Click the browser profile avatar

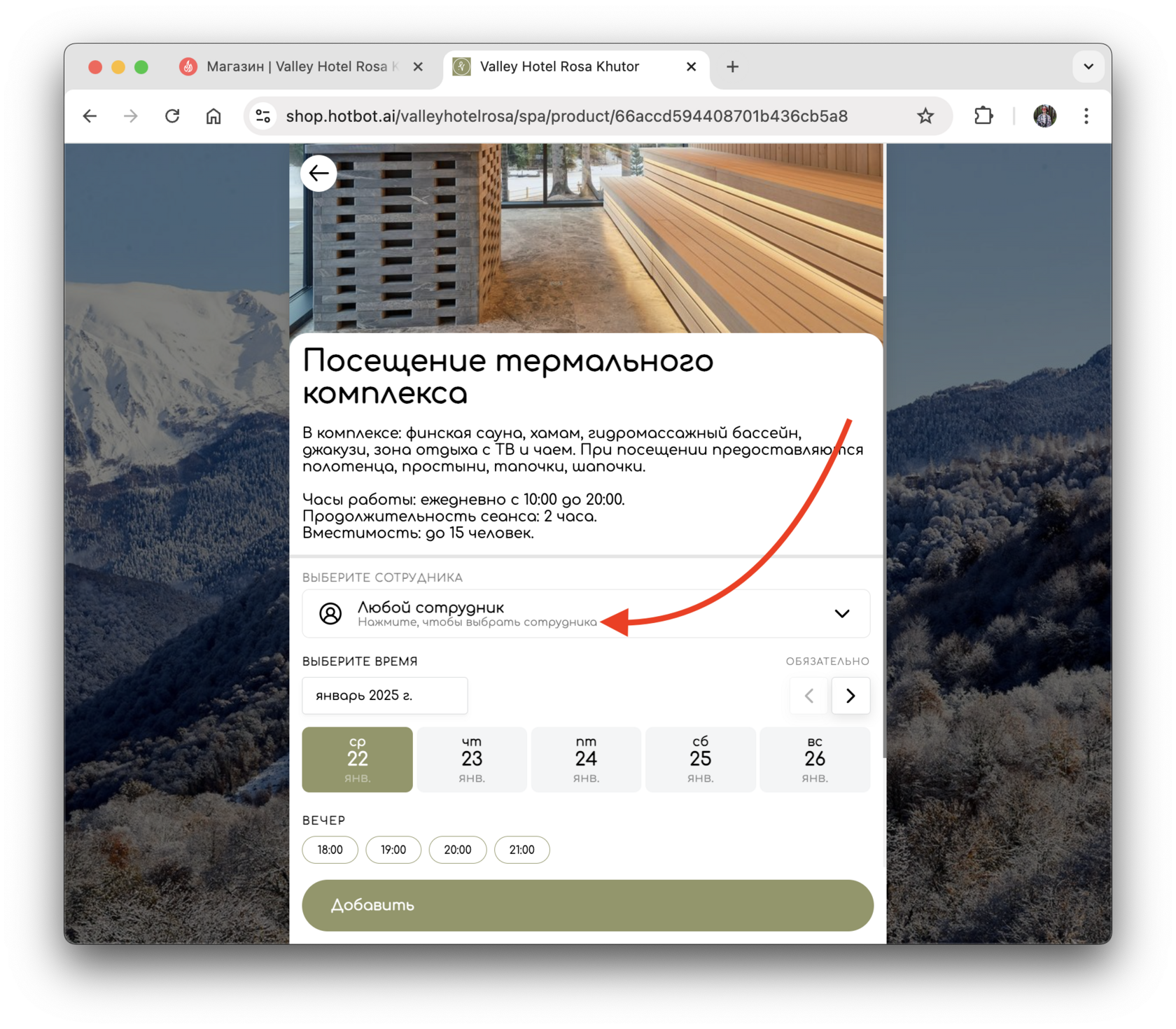point(1044,115)
